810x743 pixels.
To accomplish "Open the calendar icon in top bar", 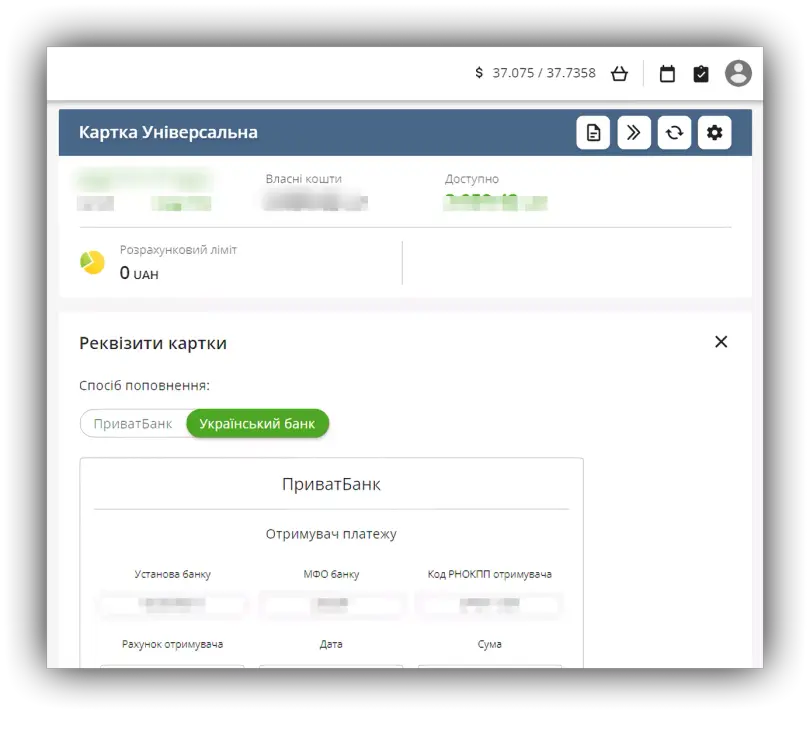I will click(667, 73).
